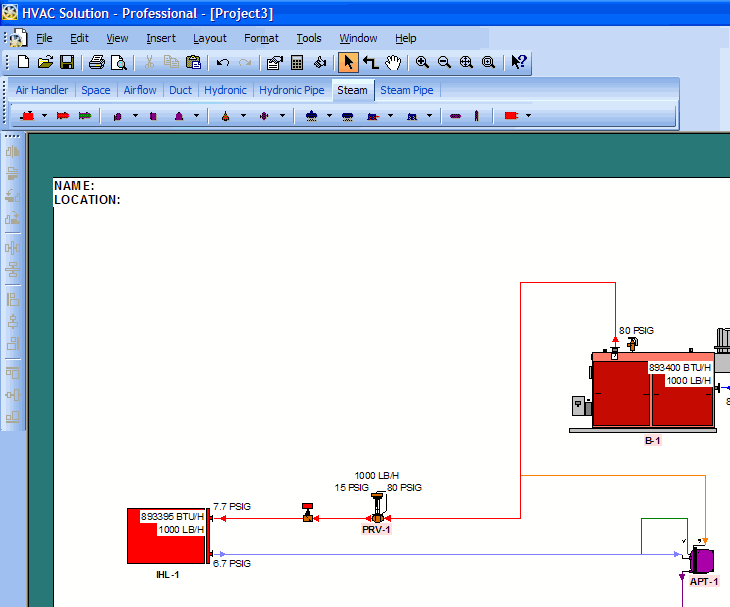Select the red shutoff valve left of PRV-1
The image size is (730, 607).
point(308,513)
